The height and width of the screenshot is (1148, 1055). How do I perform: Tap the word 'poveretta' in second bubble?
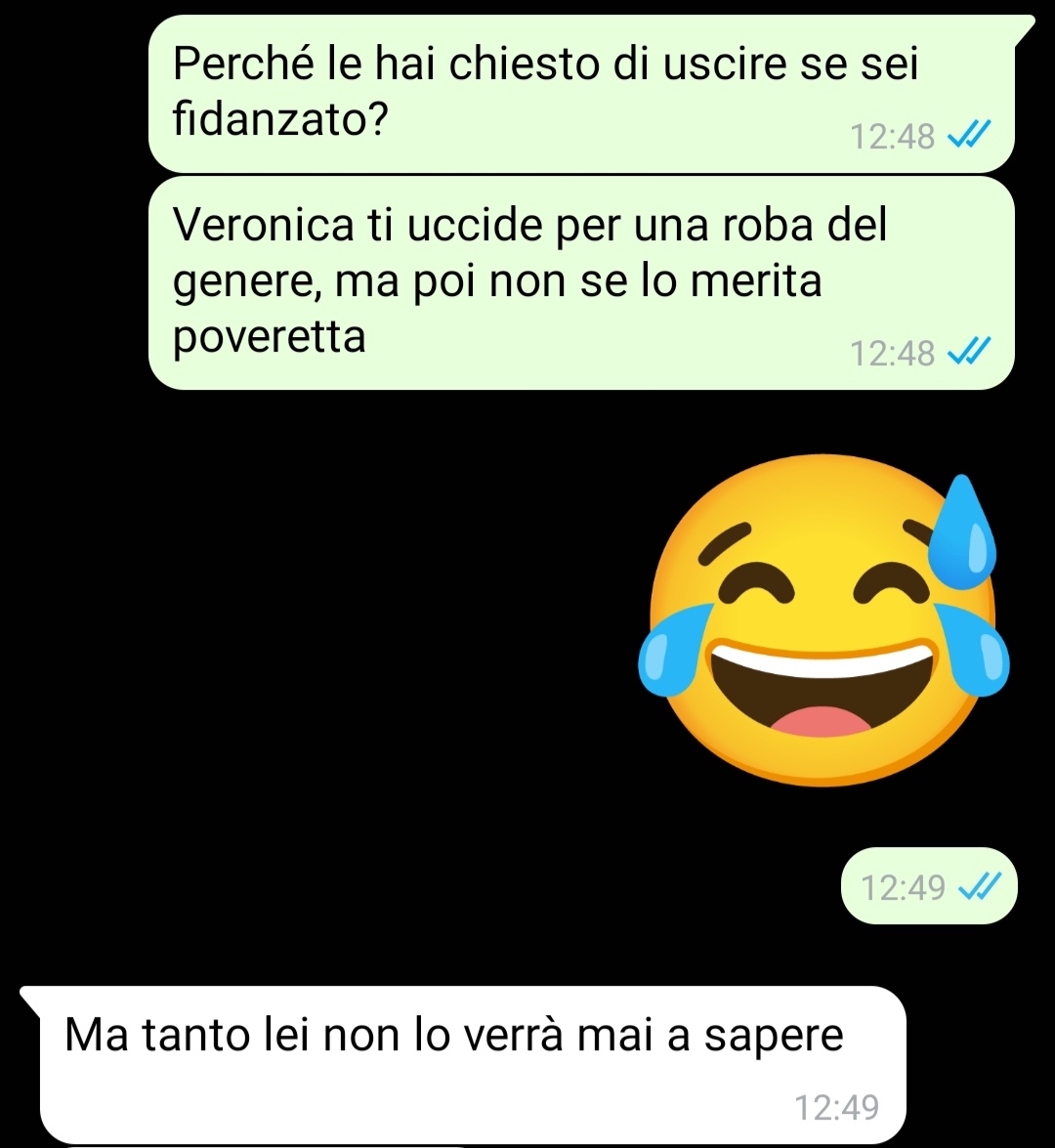click(270, 337)
